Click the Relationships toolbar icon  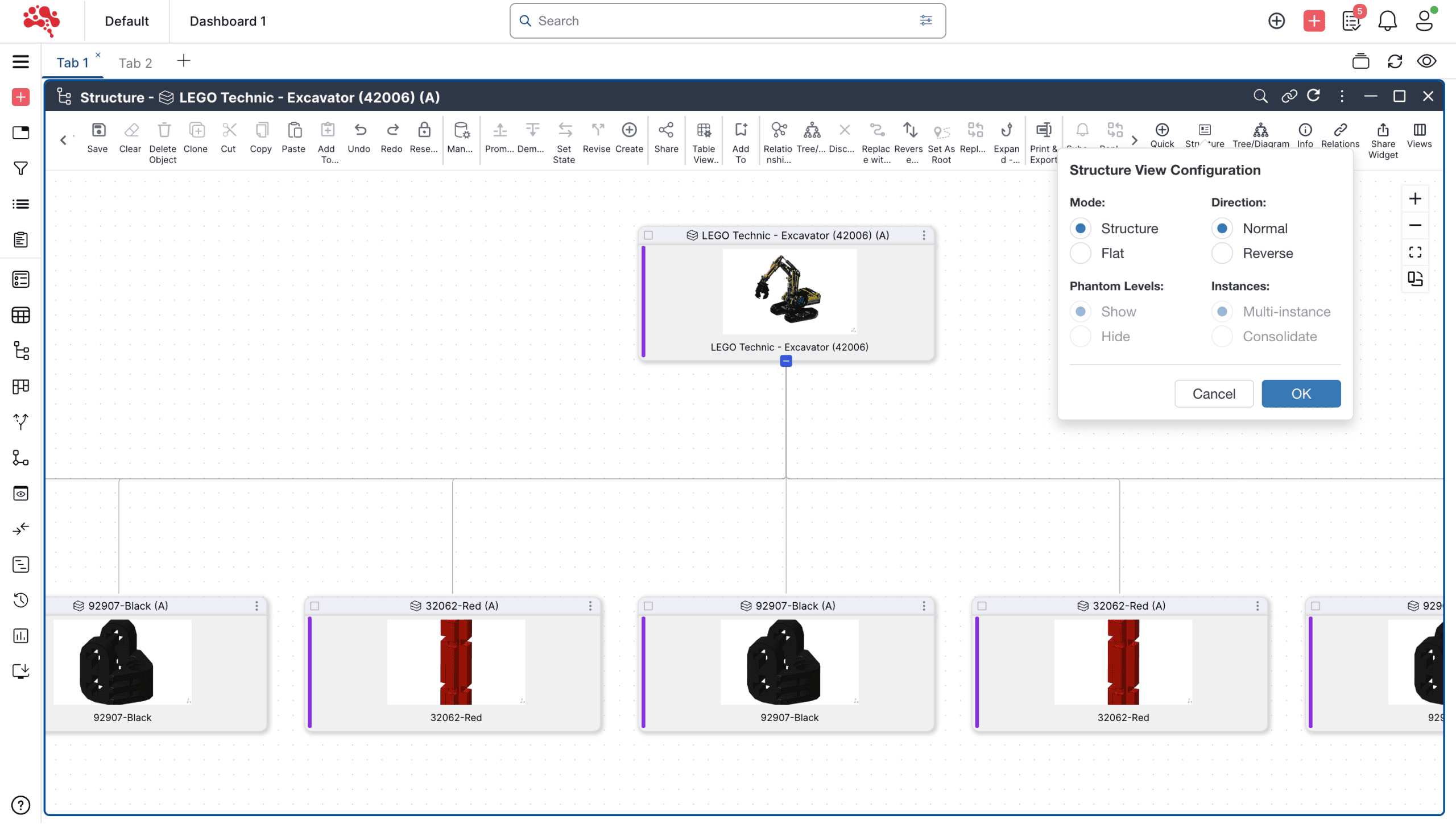point(779,130)
